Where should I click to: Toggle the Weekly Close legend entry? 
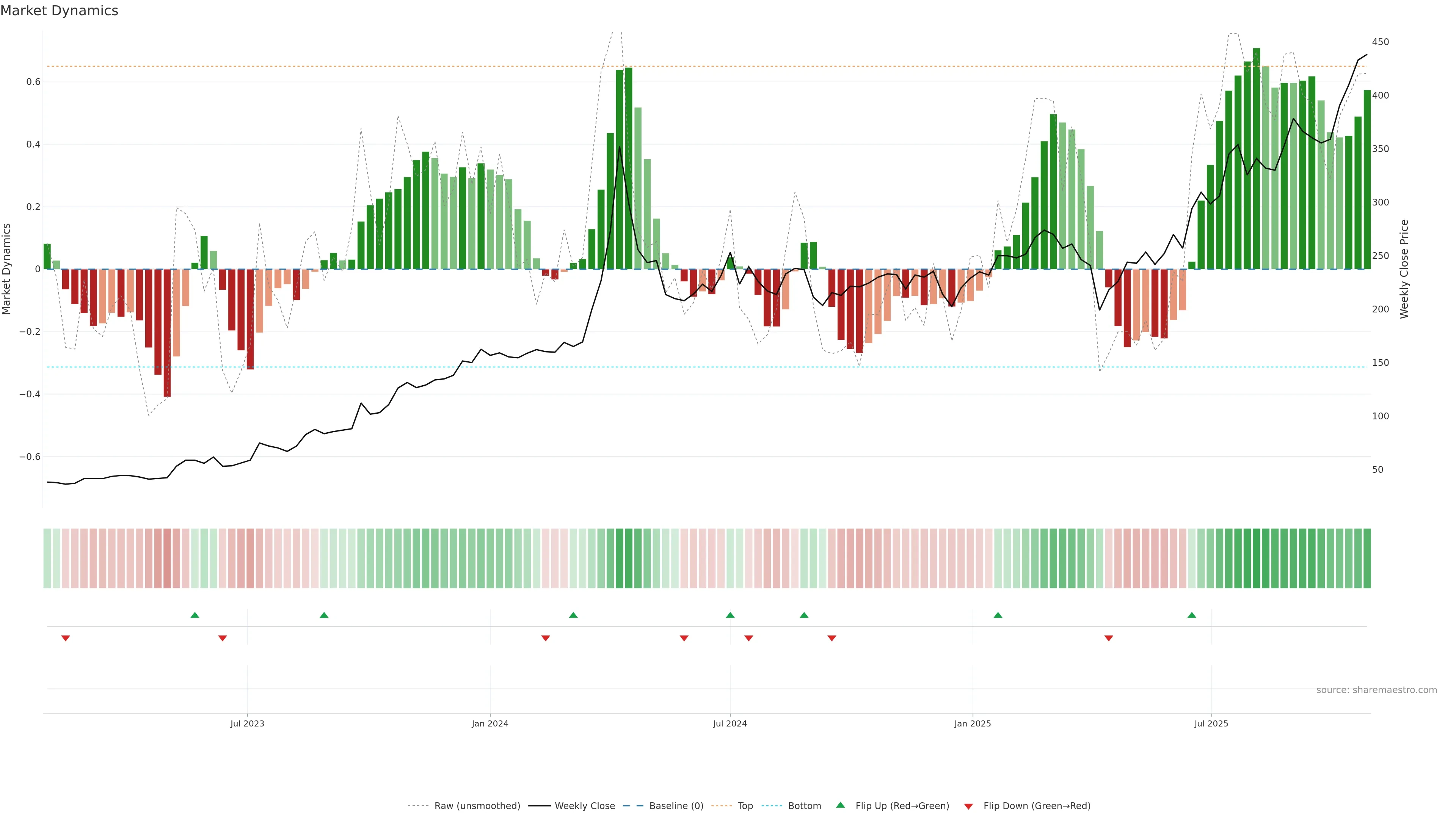[584, 806]
